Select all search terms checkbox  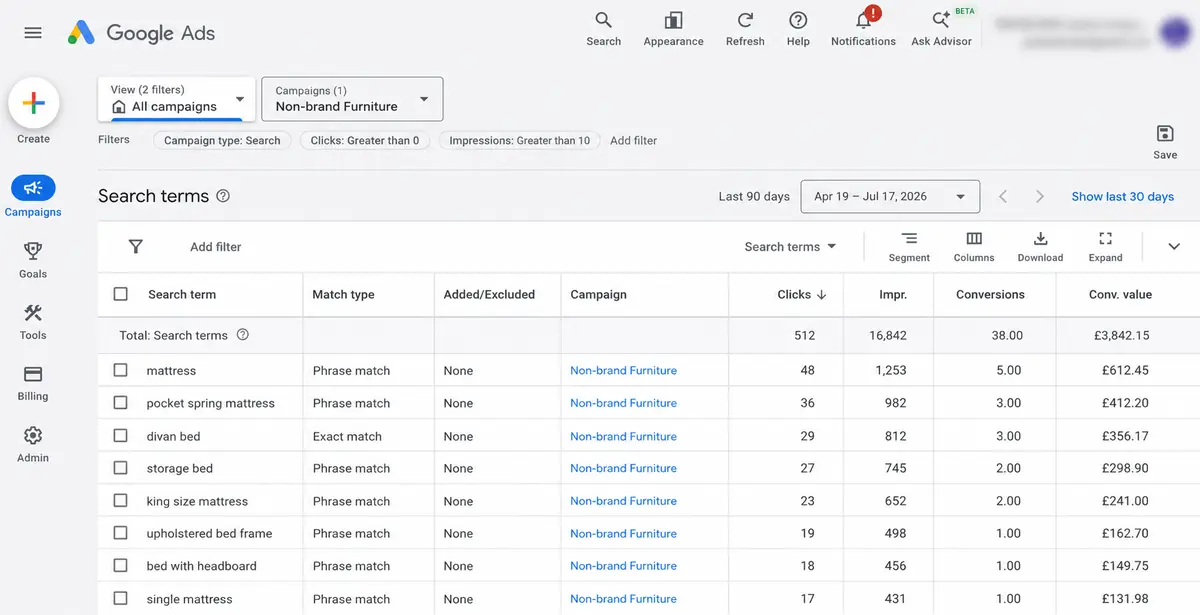(121, 294)
